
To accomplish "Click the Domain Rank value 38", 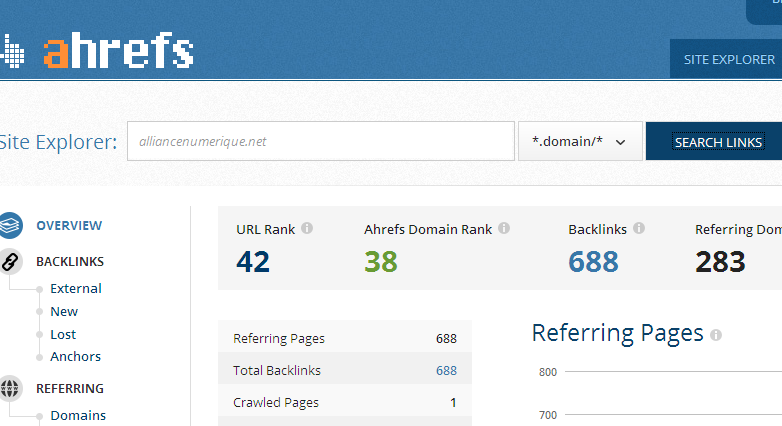I will (x=381, y=261).
